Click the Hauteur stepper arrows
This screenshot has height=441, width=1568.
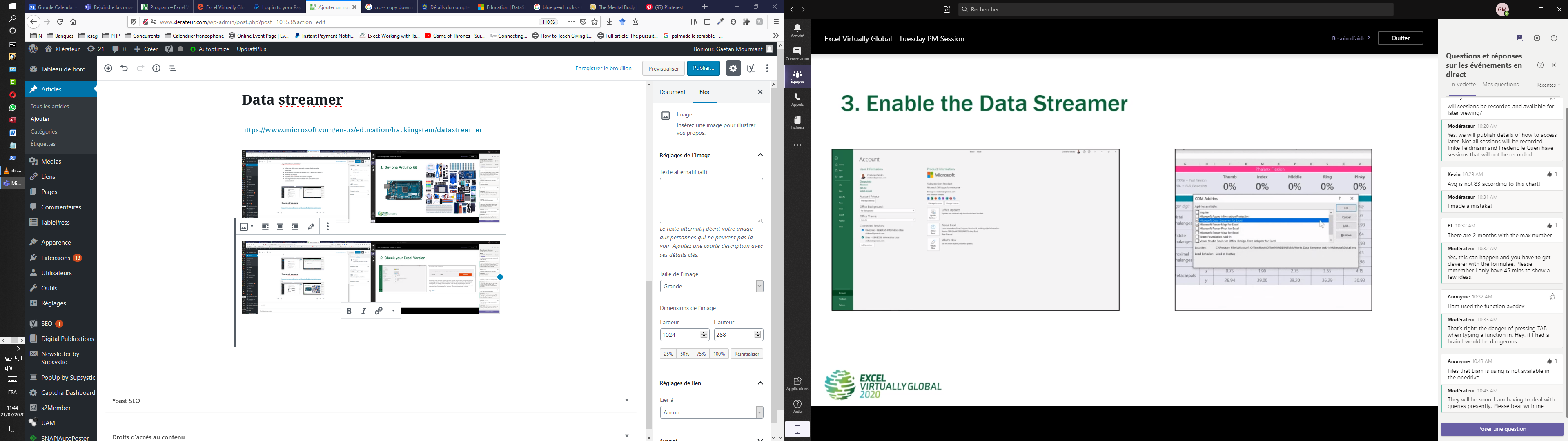pyautogui.click(x=758, y=335)
